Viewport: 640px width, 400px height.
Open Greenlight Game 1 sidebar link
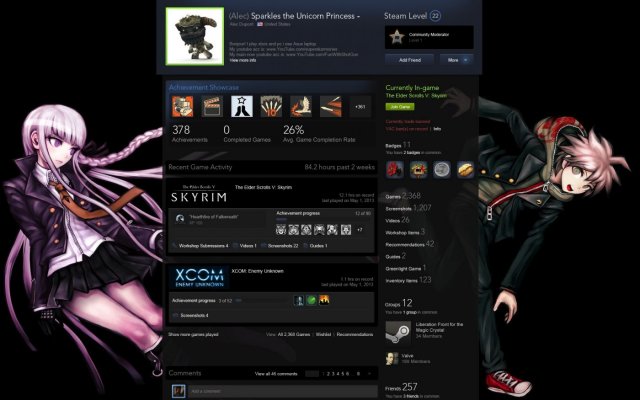(x=406, y=268)
